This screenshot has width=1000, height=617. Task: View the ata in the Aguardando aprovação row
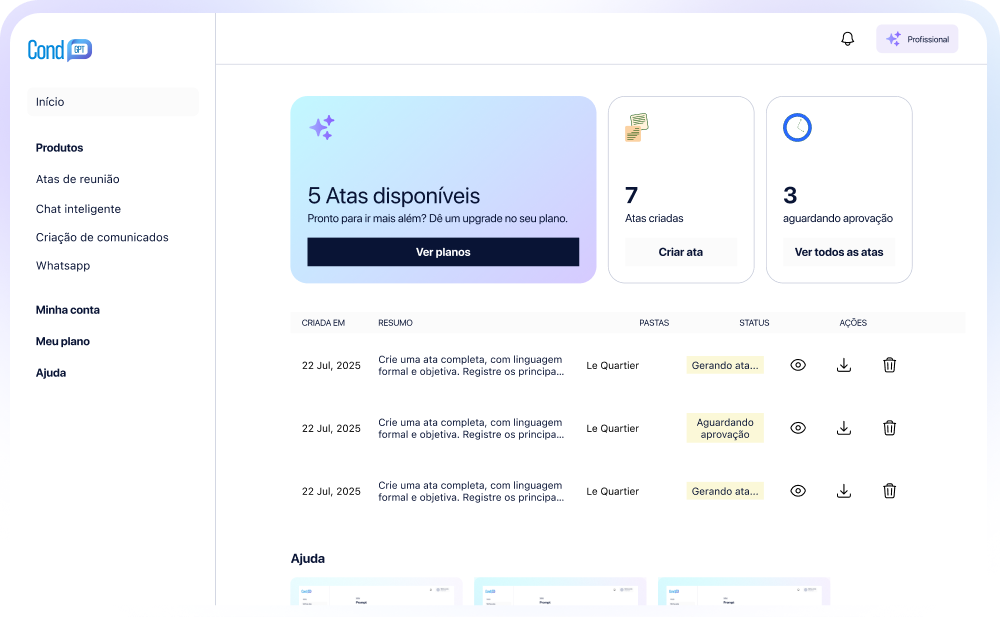tap(798, 428)
